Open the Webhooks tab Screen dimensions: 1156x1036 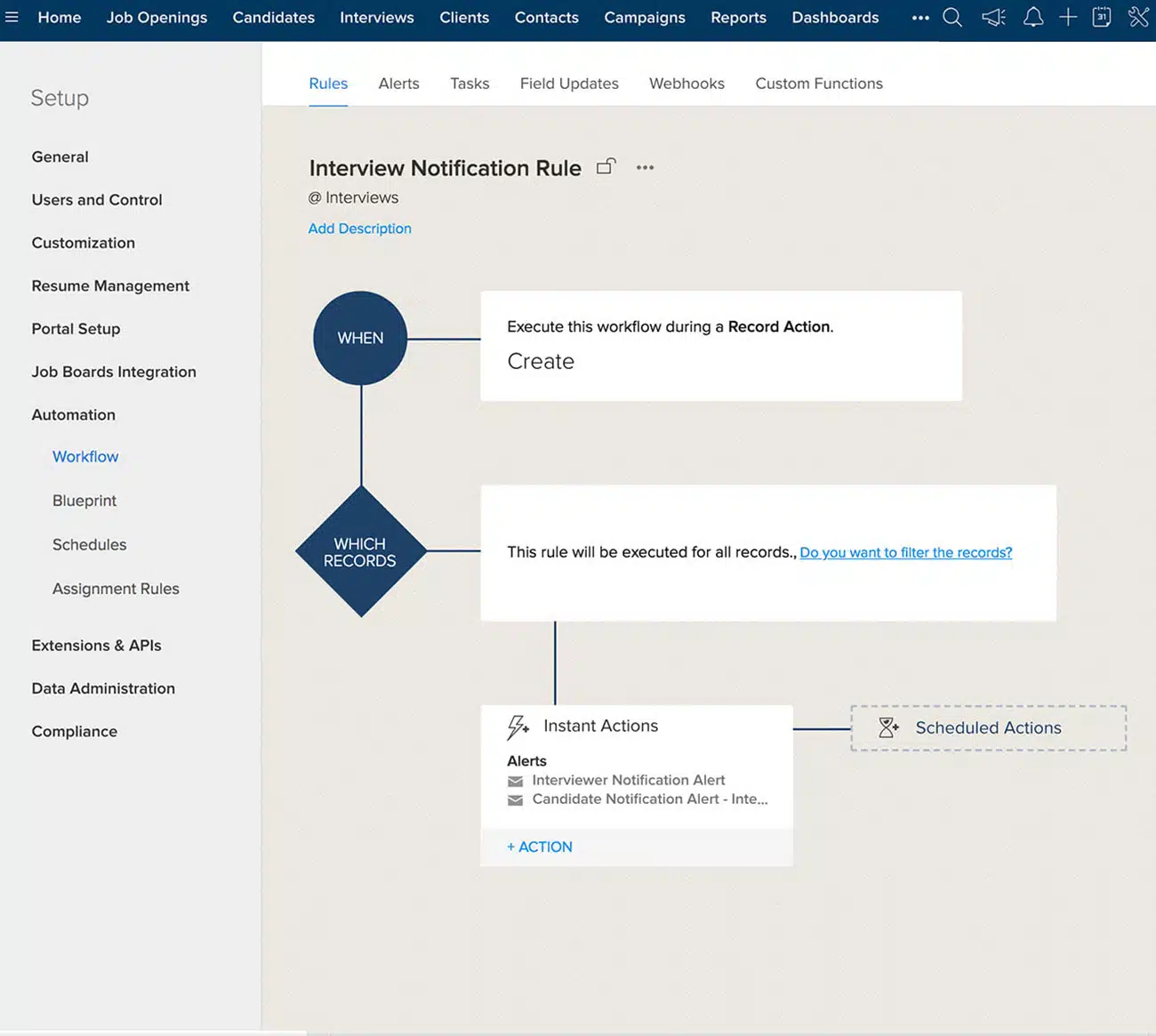pos(686,84)
